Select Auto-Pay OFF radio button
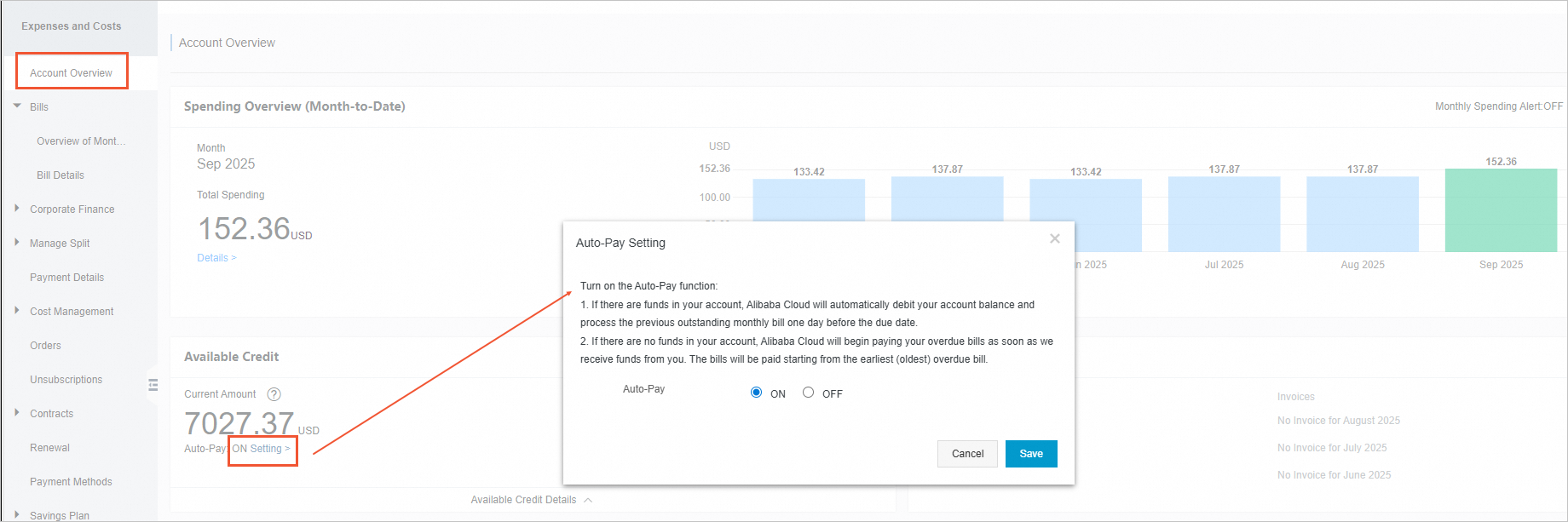Viewport: 1568px width, 522px height. [x=808, y=393]
